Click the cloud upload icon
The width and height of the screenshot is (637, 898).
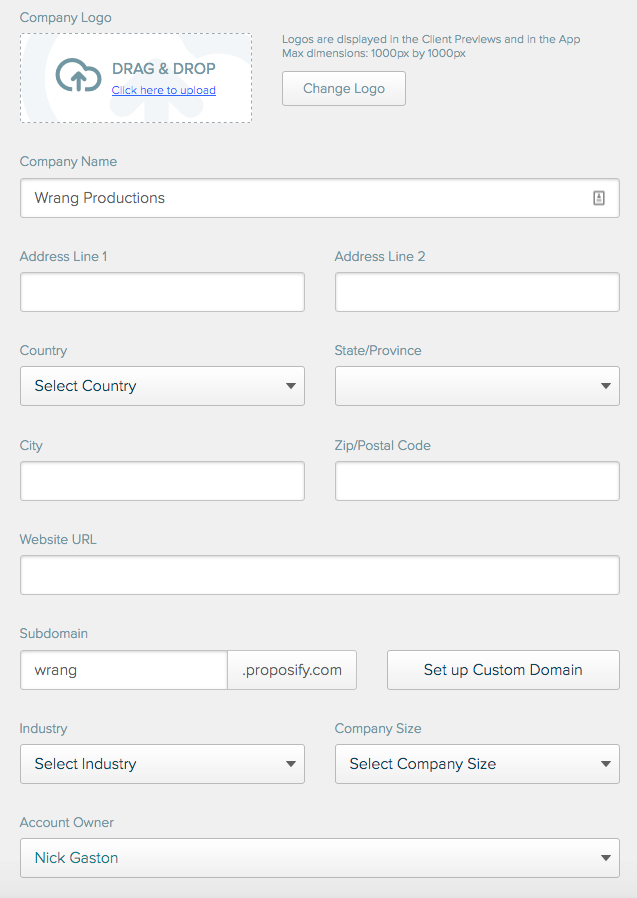(x=78, y=75)
